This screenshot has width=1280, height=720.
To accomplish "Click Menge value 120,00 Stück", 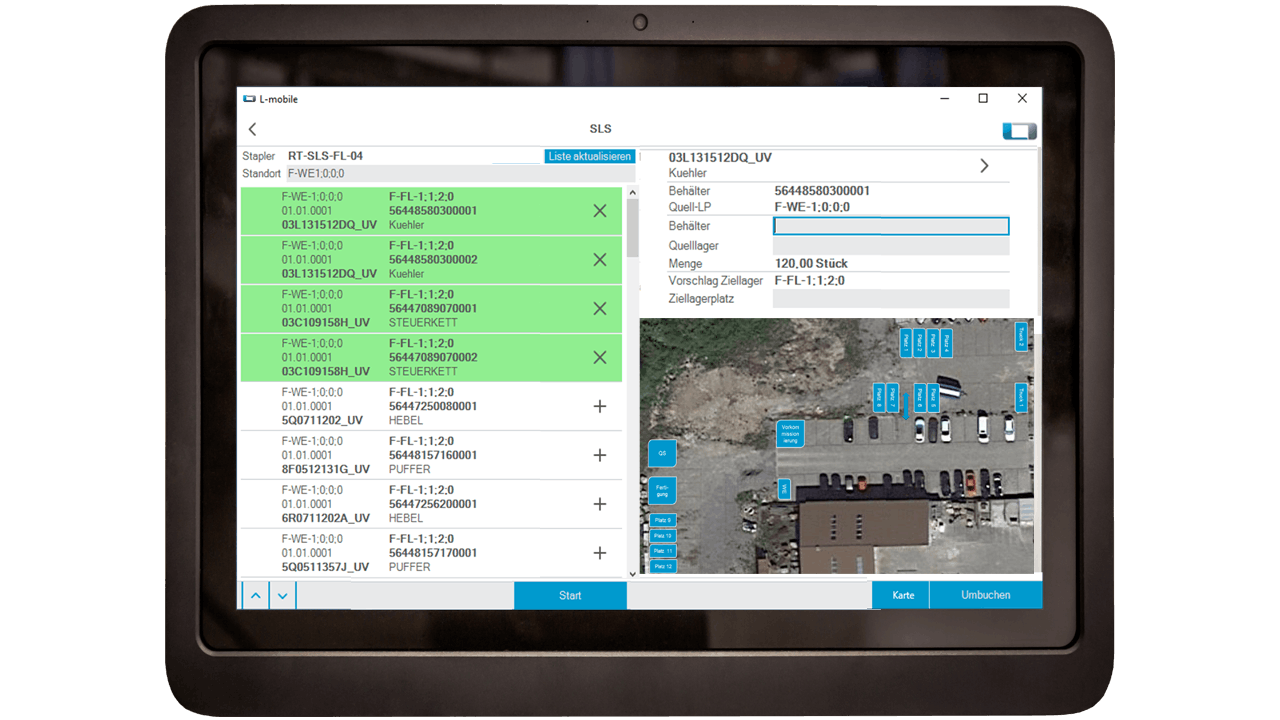I will pos(811,264).
